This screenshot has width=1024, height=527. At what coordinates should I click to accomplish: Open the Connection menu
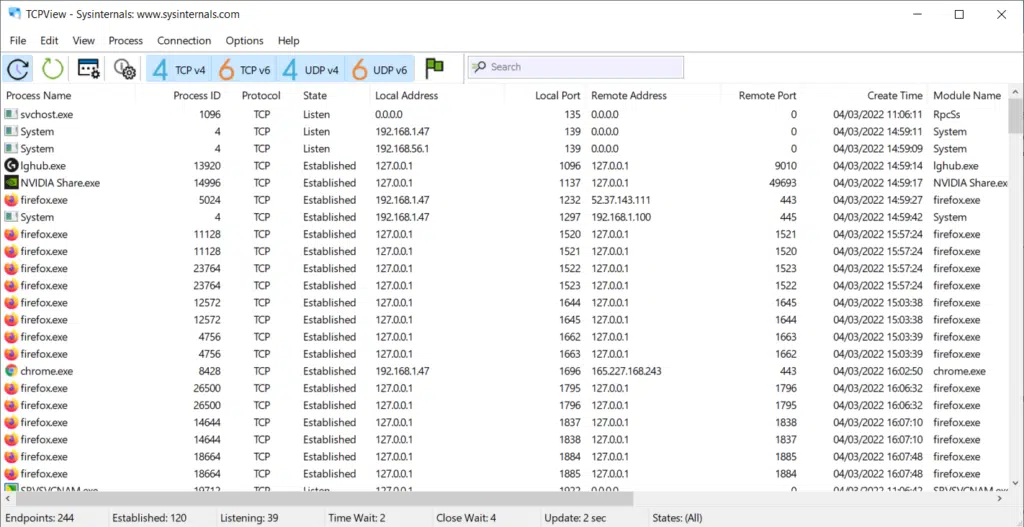pyautogui.click(x=184, y=40)
